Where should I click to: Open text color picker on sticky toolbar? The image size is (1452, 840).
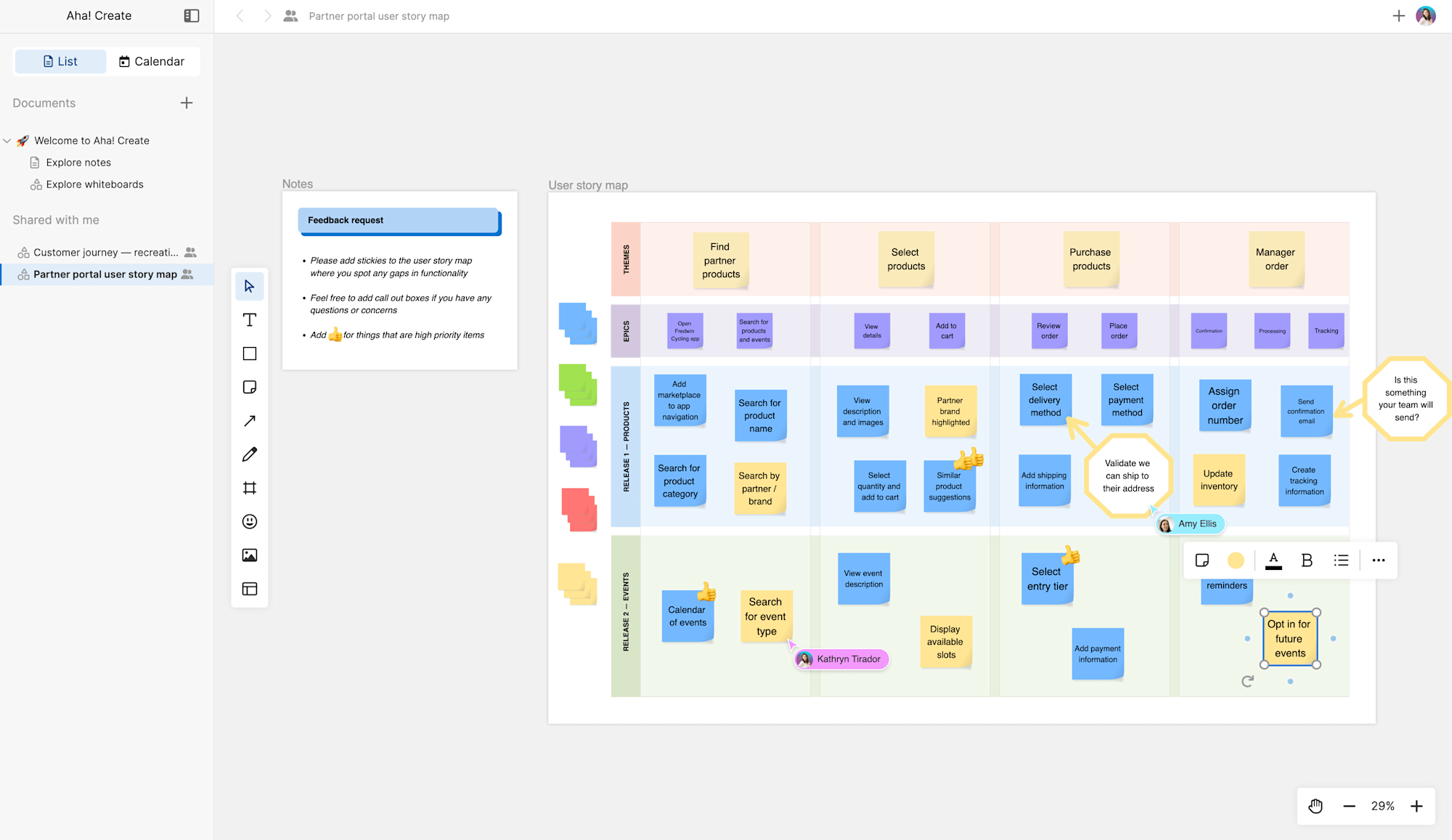click(x=1273, y=560)
